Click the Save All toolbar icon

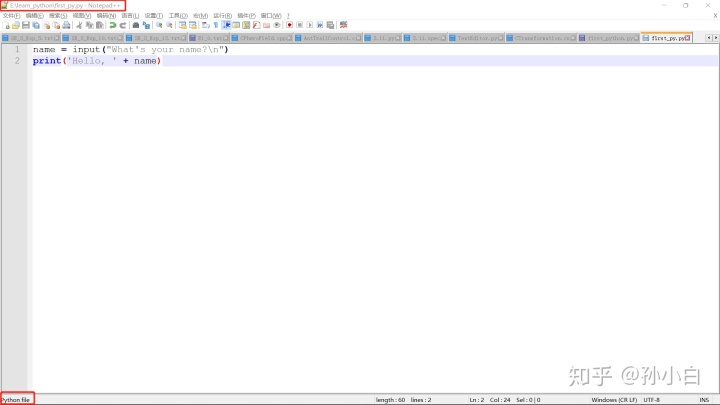click(x=36, y=25)
